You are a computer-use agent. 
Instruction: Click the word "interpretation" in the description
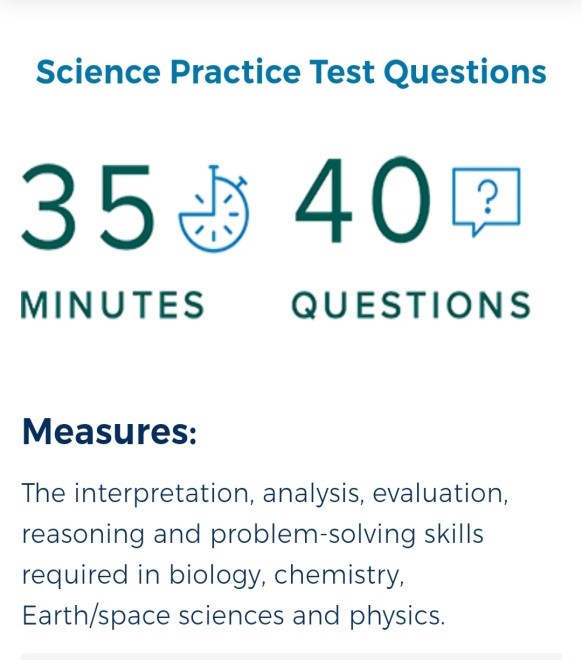(x=164, y=493)
